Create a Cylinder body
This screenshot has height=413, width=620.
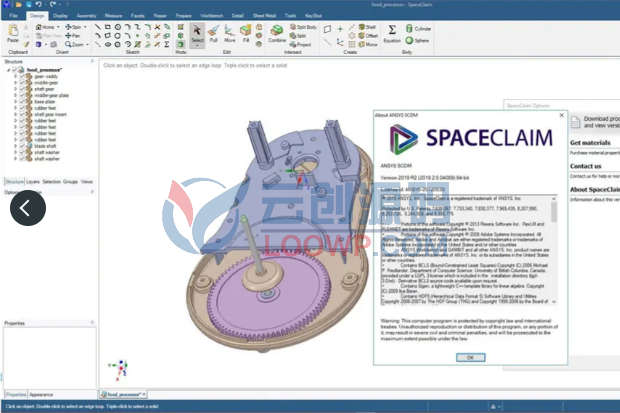point(418,28)
